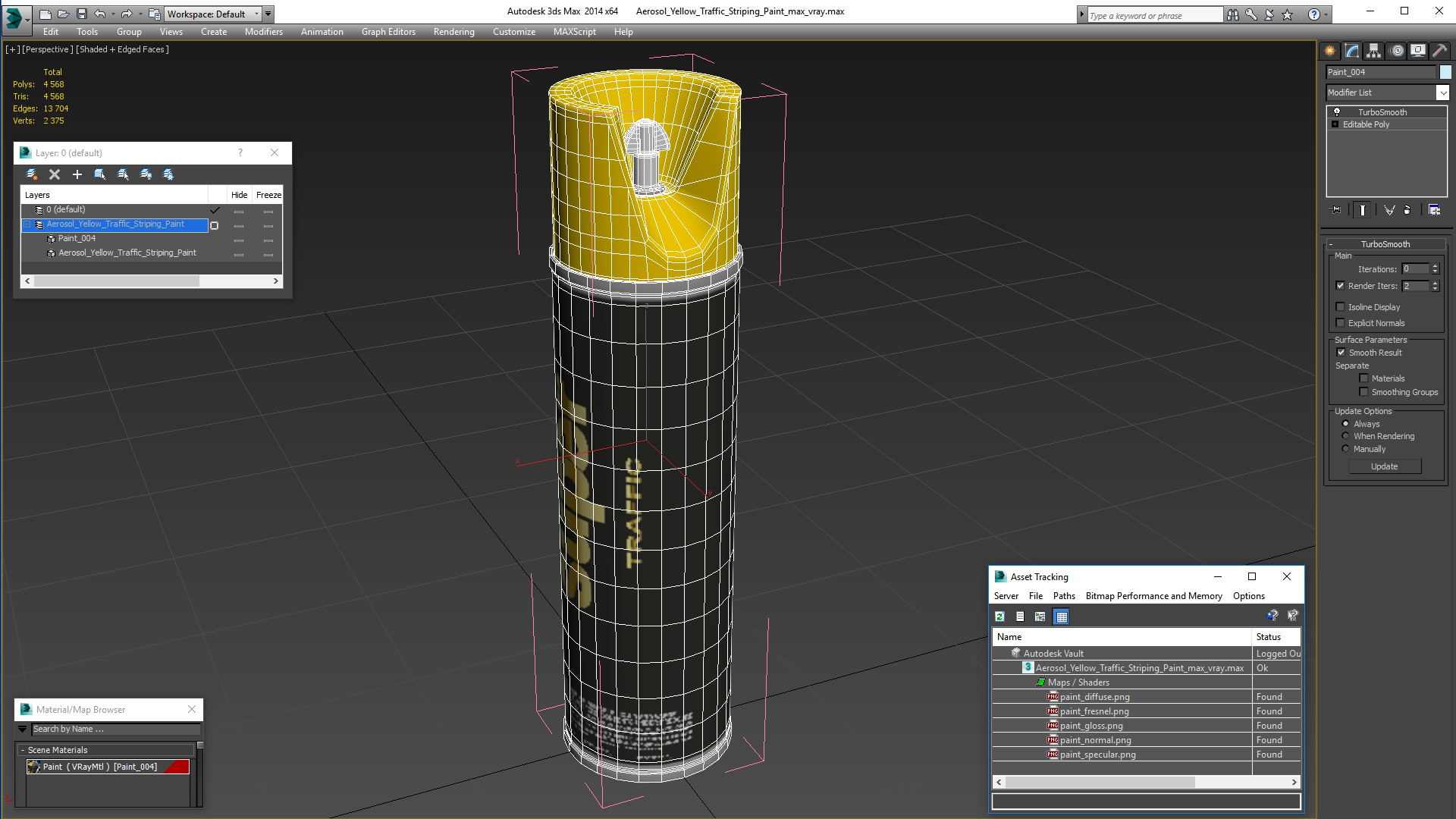Open the Create command panel tab
Image resolution: width=1456 pixels, height=819 pixels.
[1330, 51]
